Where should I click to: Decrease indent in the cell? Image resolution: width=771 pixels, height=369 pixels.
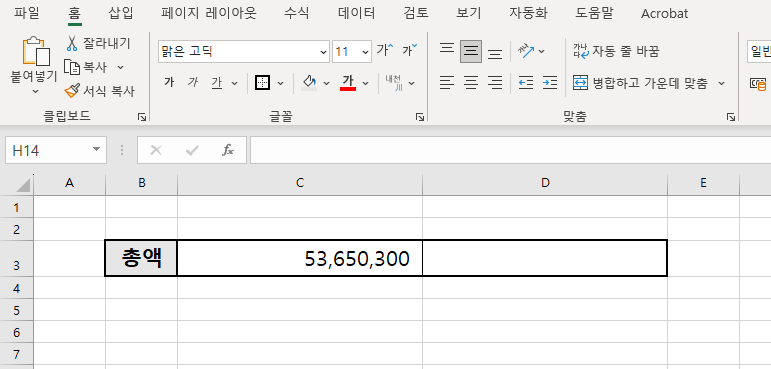point(526,83)
